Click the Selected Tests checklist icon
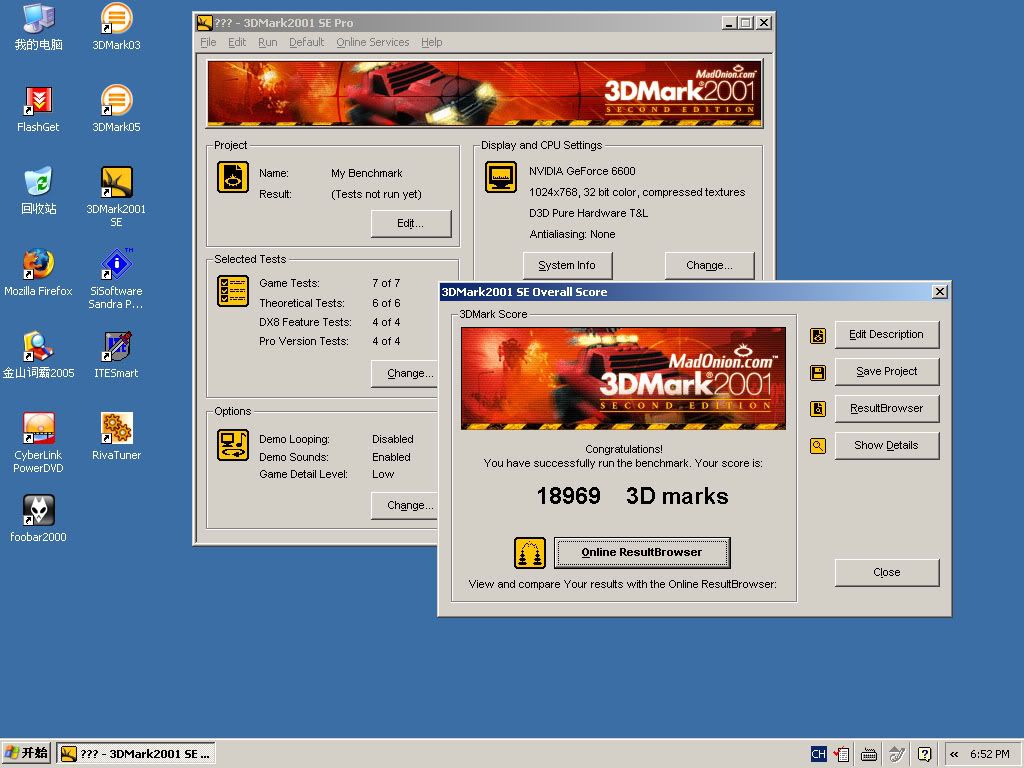This screenshot has width=1024, height=768. [232, 291]
